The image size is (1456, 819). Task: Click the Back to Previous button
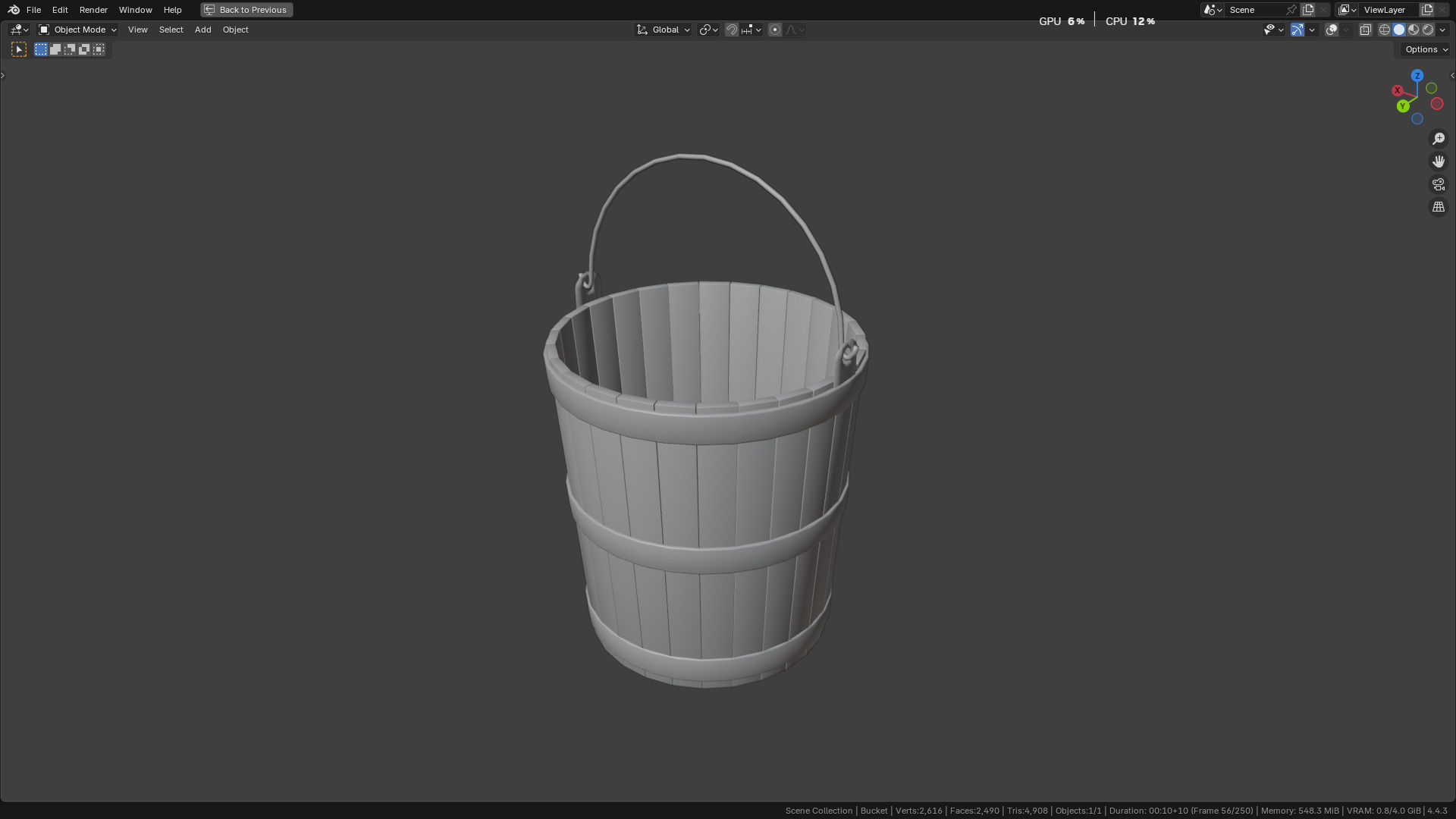click(246, 10)
